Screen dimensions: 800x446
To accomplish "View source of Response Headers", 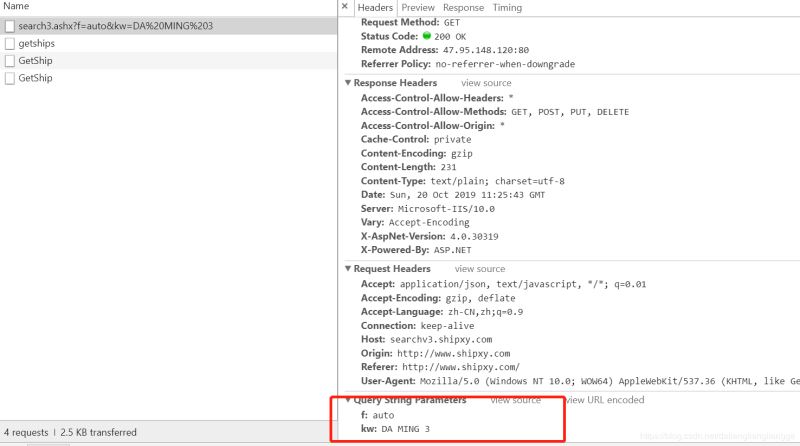I will 486,83.
